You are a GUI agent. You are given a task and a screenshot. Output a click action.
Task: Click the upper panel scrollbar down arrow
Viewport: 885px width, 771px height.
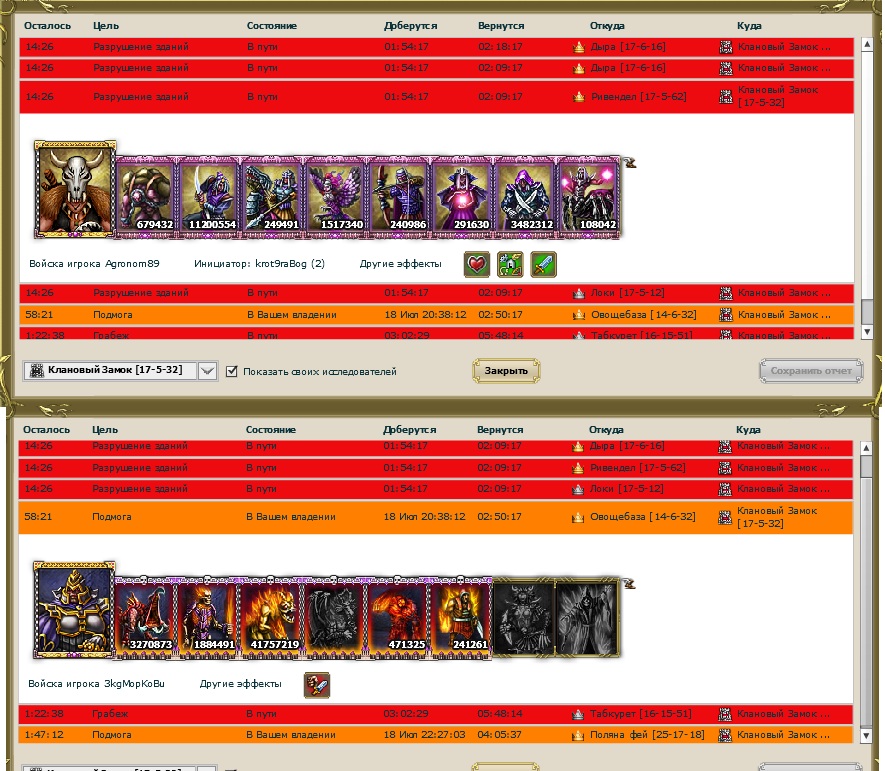click(x=867, y=333)
